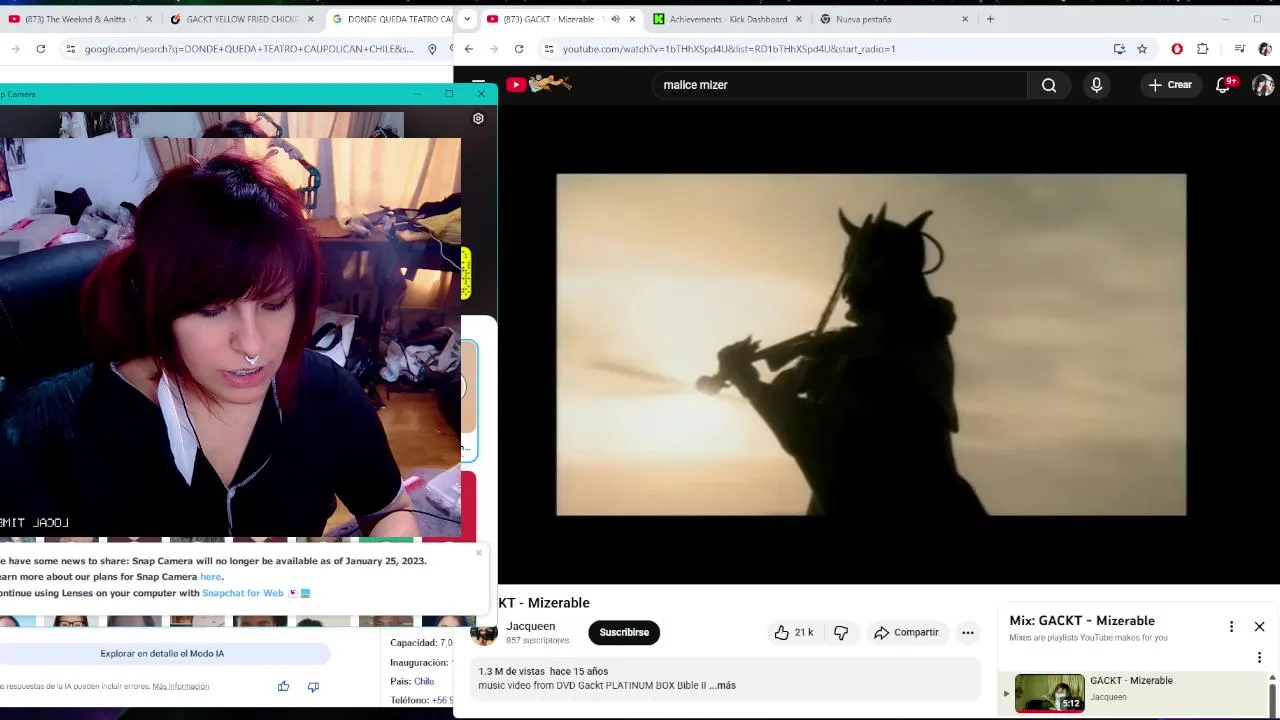Viewport: 1280px width, 720px height.
Task: Open Mix playlist three-dot options
Action: pos(1231,626)
